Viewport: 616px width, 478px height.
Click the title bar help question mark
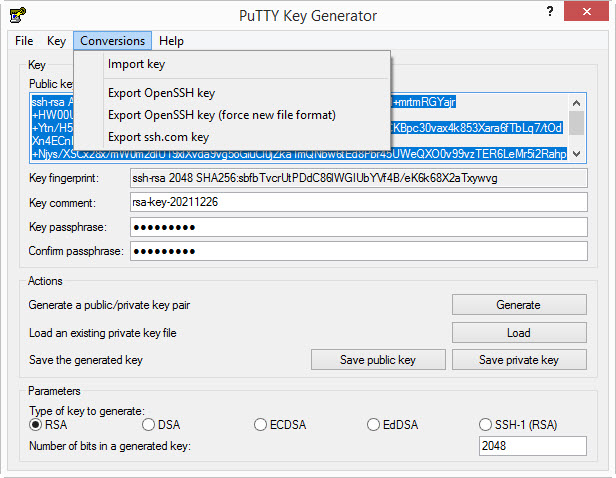pyautogui.click(x=550, y=11)
